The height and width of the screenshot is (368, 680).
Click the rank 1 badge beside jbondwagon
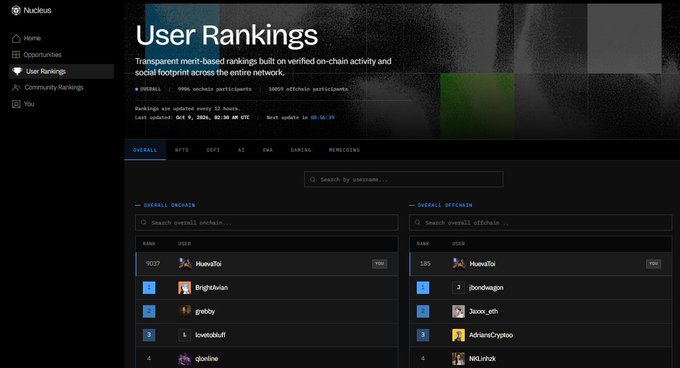(x=423, y=287)
